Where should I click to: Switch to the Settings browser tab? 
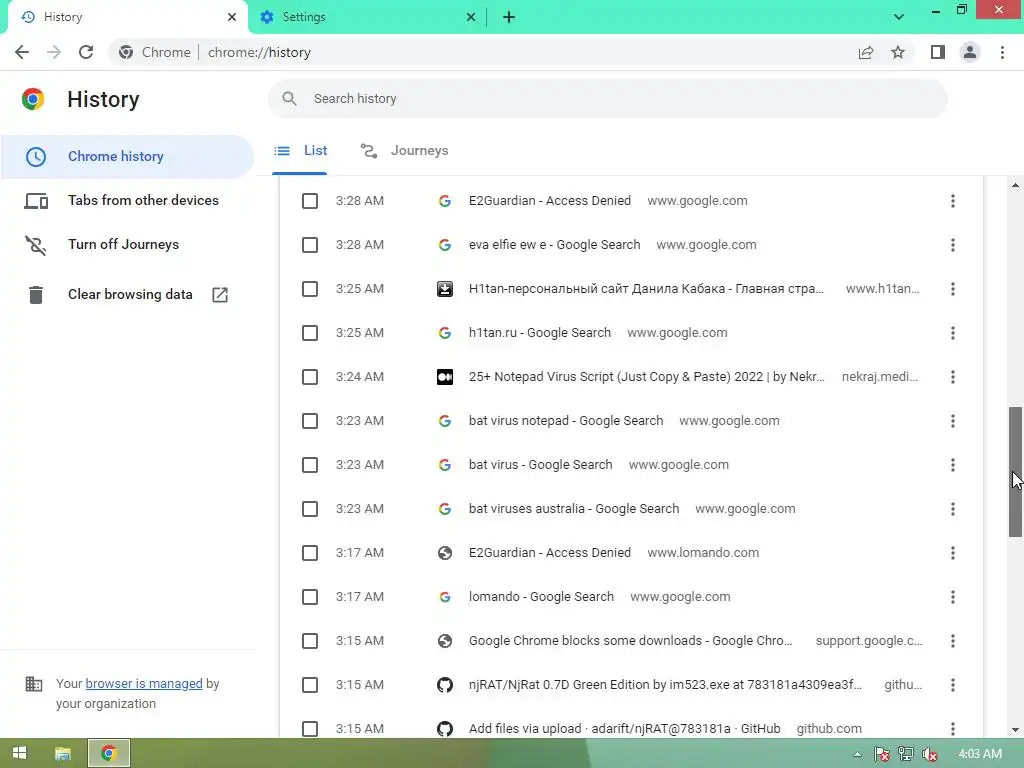point(368,17)
